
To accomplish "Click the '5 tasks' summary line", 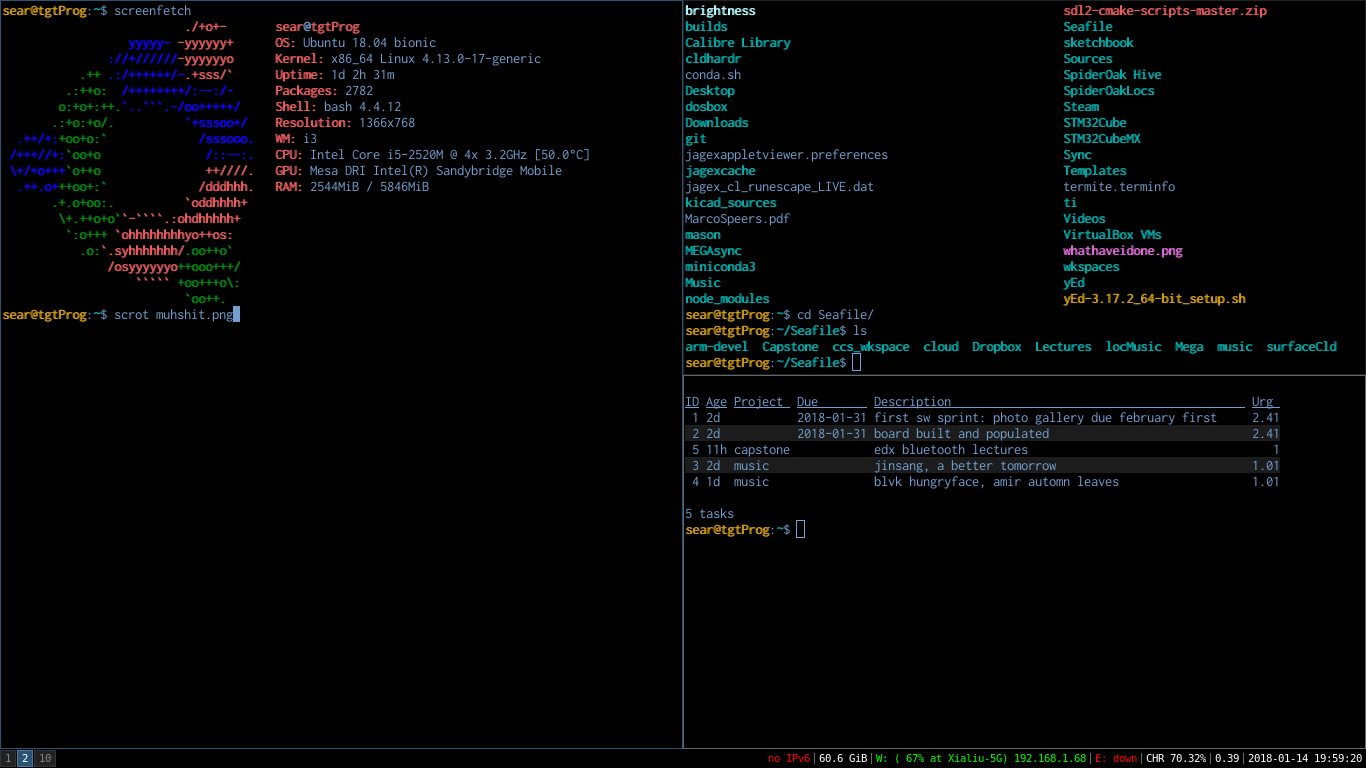I will pyautogui.click(x=710, y=514).
